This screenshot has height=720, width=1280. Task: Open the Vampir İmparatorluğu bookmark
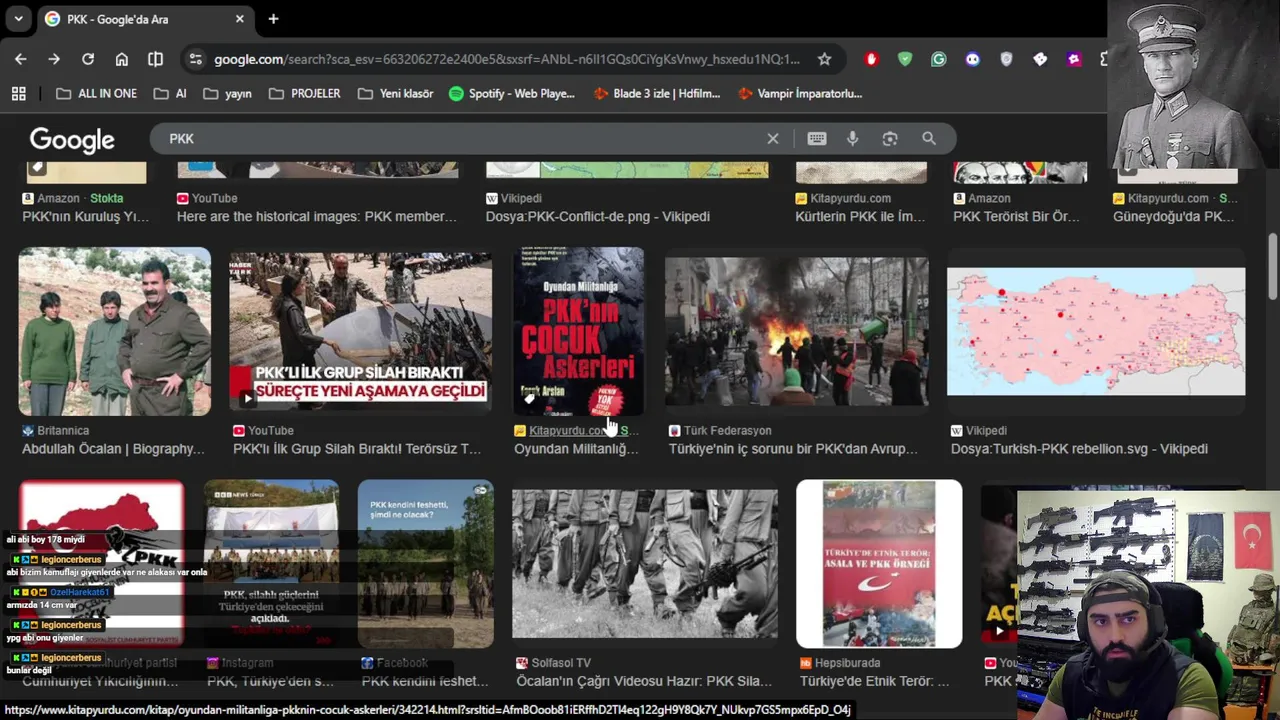pos(800,93)
